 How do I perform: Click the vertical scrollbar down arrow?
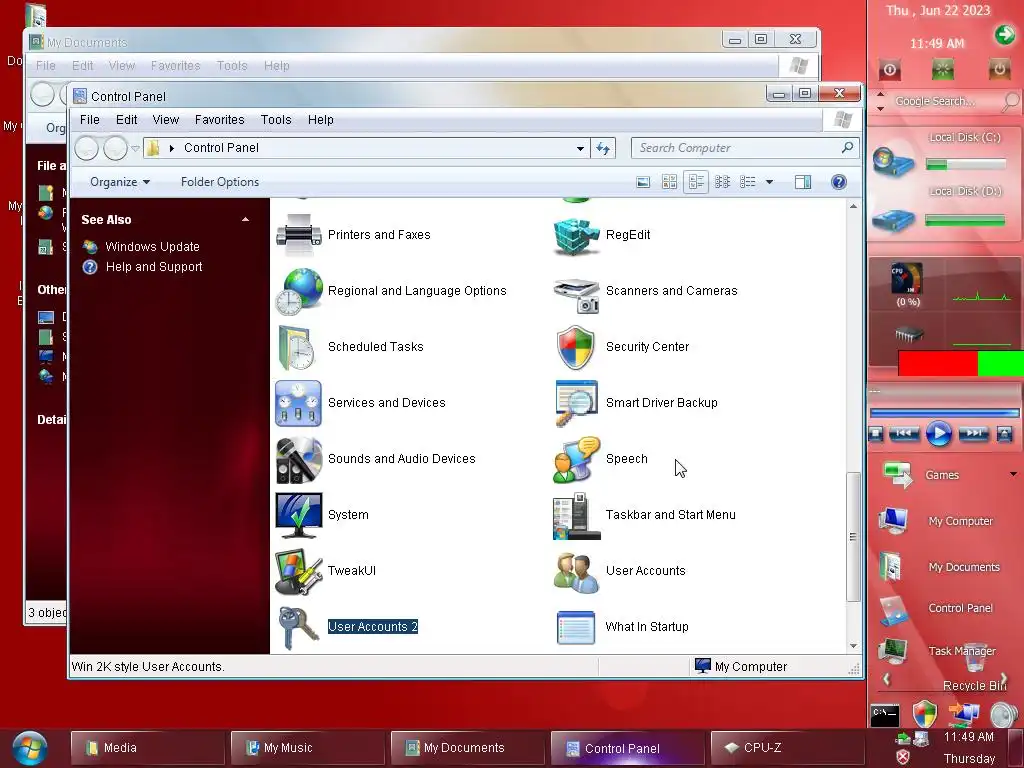click(853, 646)
